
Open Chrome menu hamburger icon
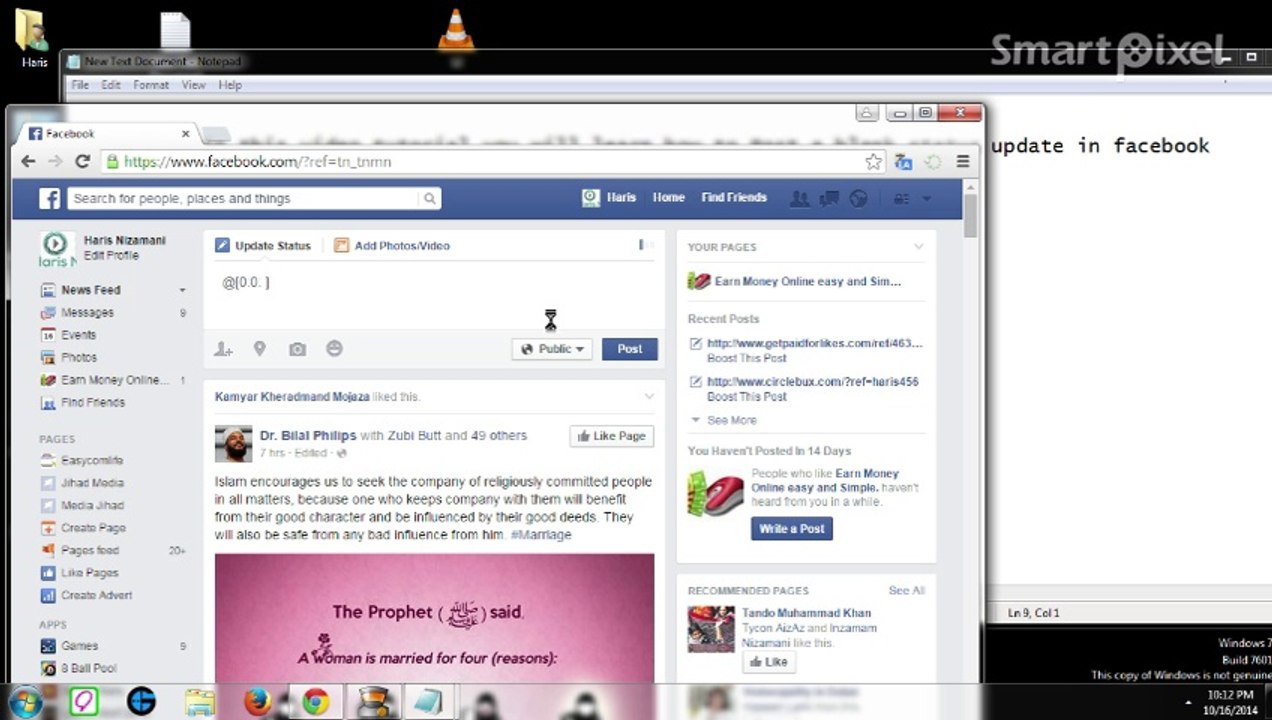pos(963,161)
